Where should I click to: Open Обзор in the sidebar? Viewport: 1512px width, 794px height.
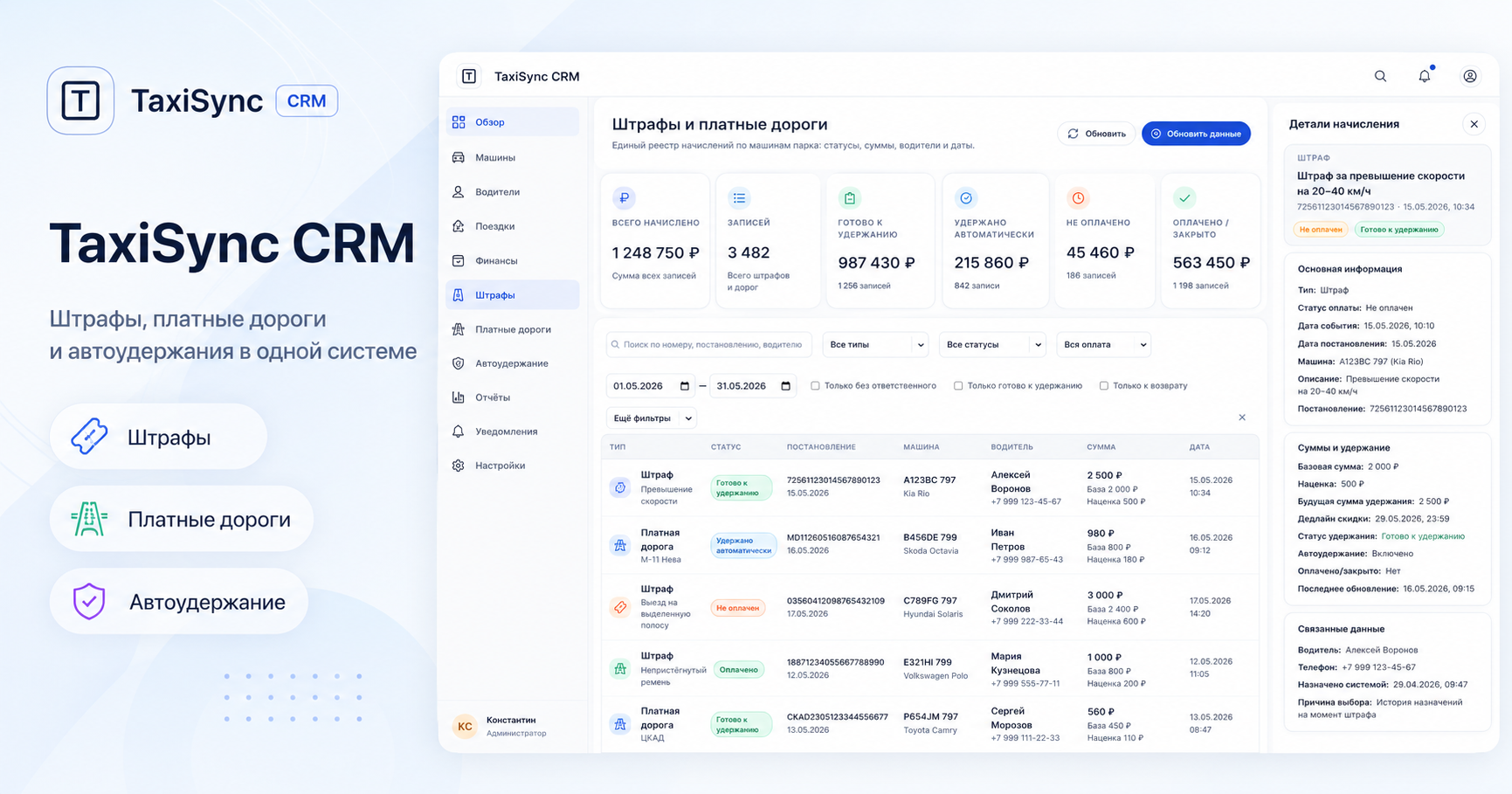[513, 122]
